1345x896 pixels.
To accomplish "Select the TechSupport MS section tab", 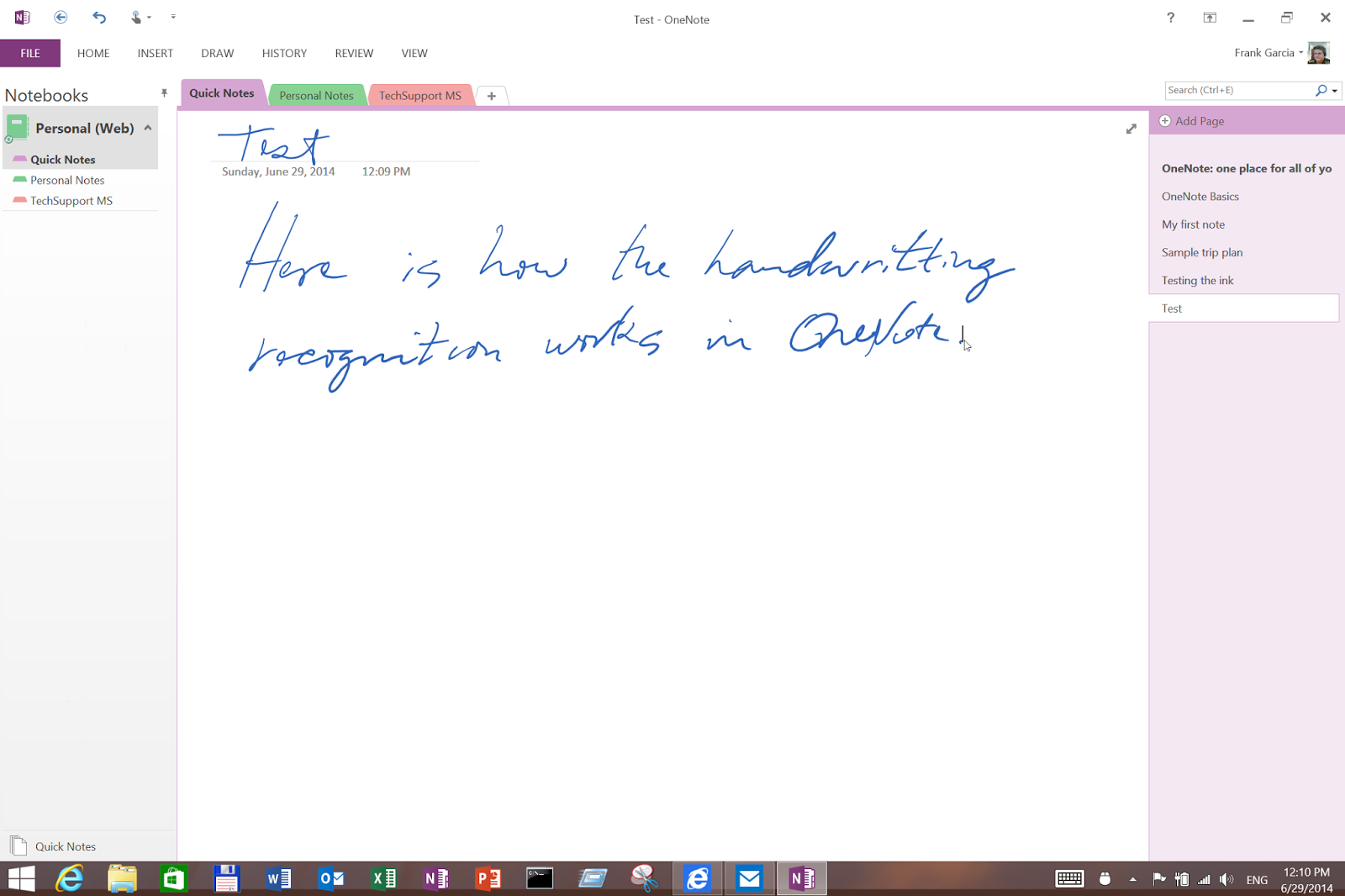I will click(420, 95).
